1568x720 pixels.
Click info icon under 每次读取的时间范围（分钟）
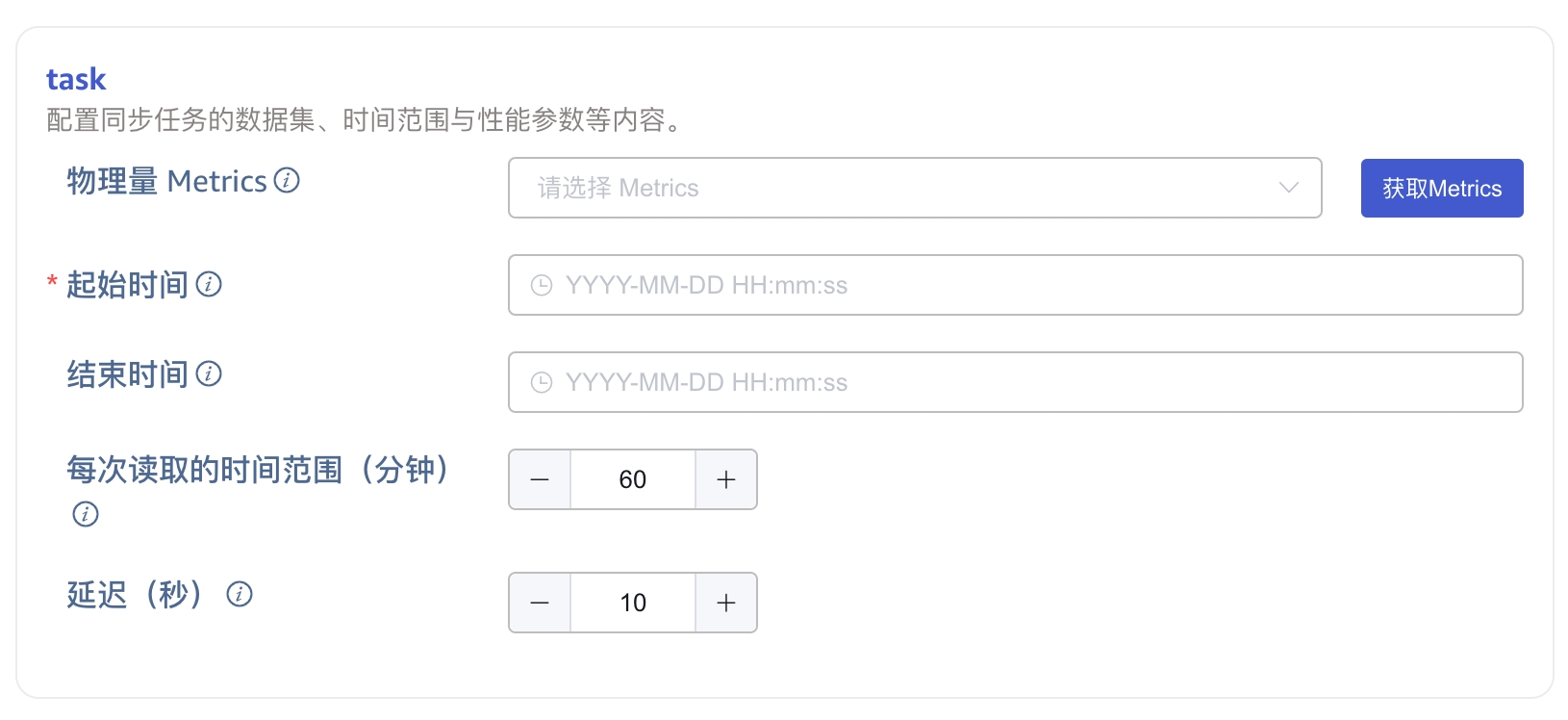[x=86, y=514]
